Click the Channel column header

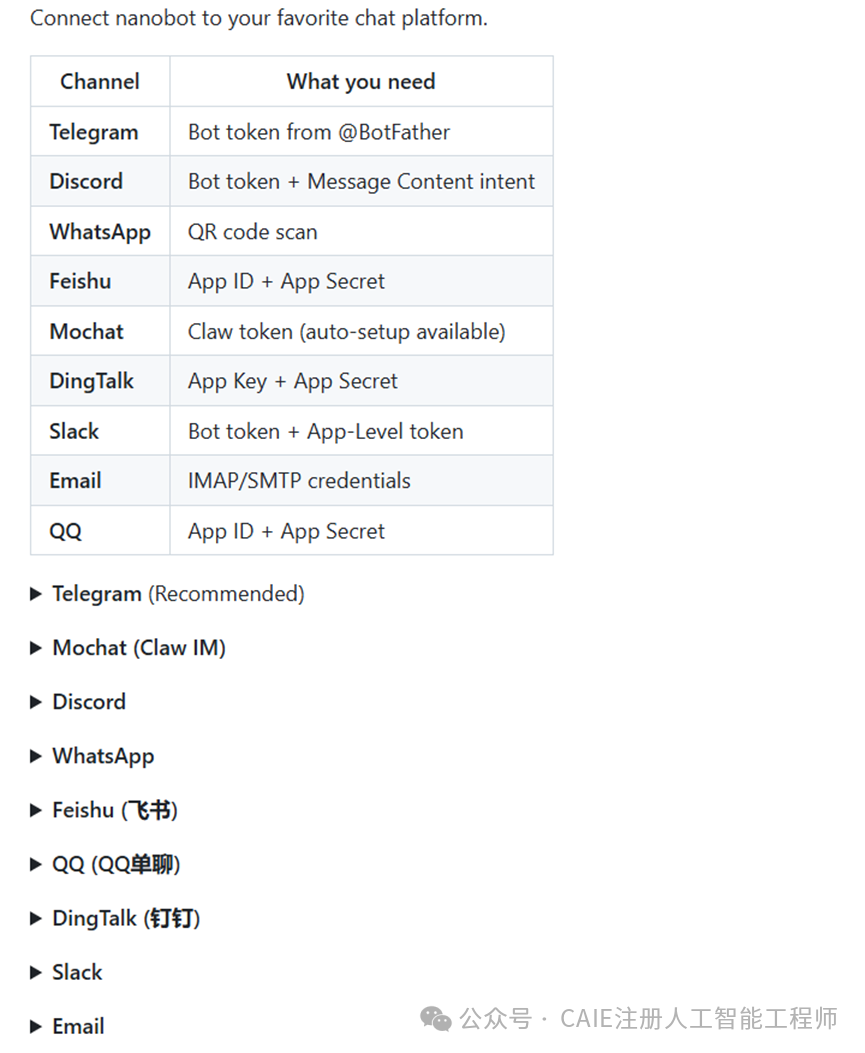(100, 82)
